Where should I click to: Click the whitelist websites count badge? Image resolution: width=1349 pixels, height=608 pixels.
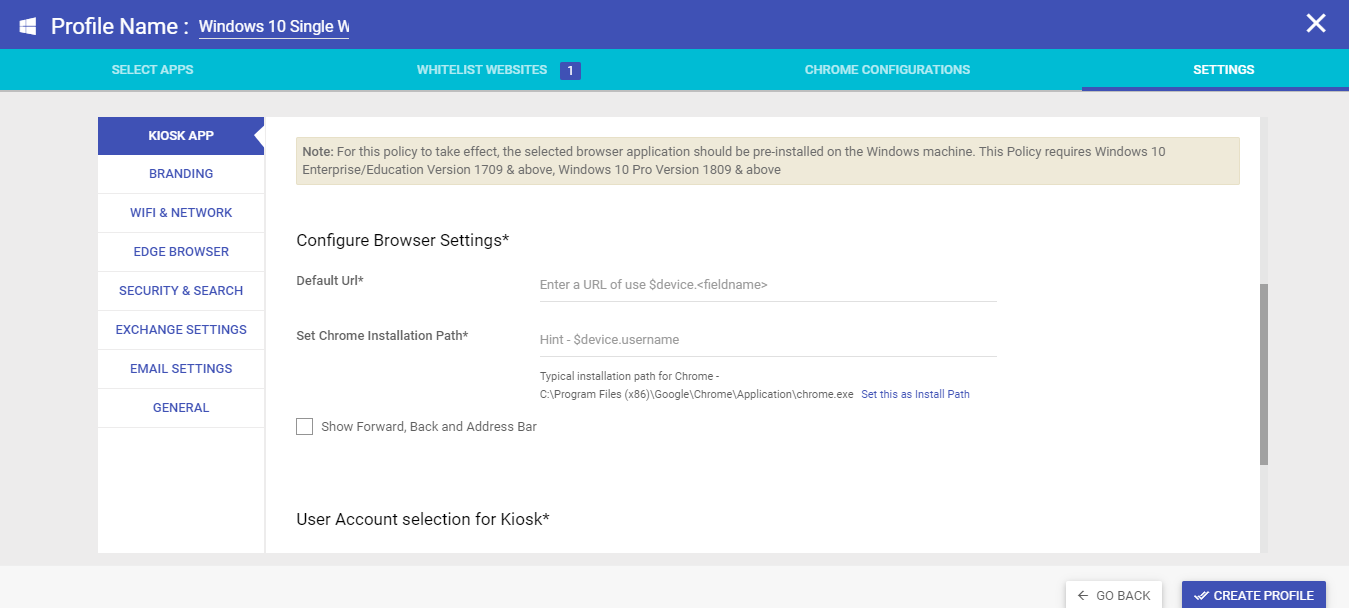pos(570,71)
